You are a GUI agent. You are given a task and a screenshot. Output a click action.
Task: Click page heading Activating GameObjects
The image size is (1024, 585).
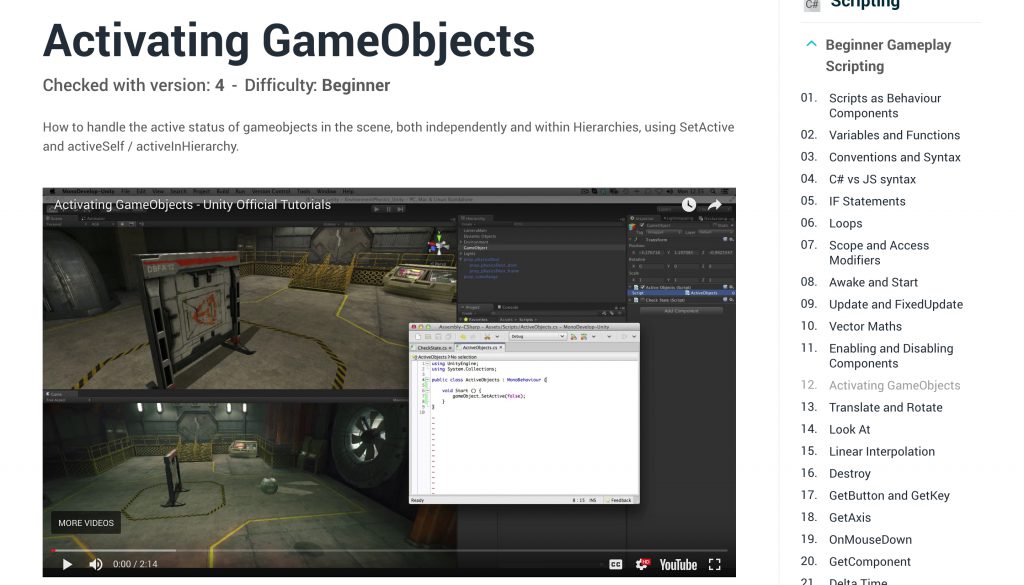coord(289,41)
